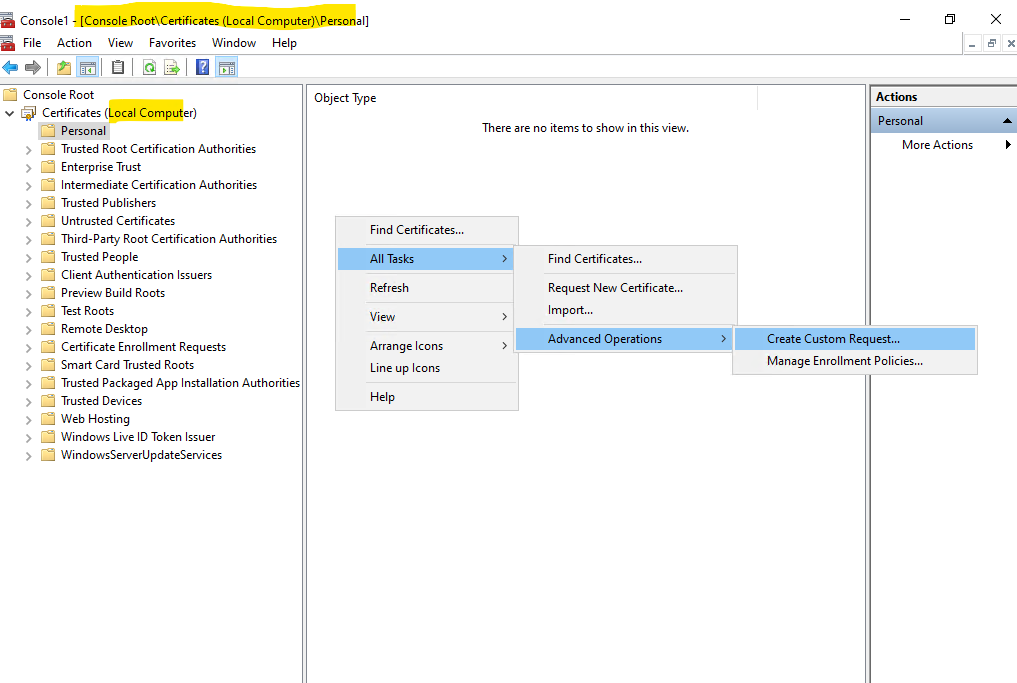The image size is (1017, 683).
Task: Expand the Trusted Root Certification Authorities node
Action: coord(29,150)
